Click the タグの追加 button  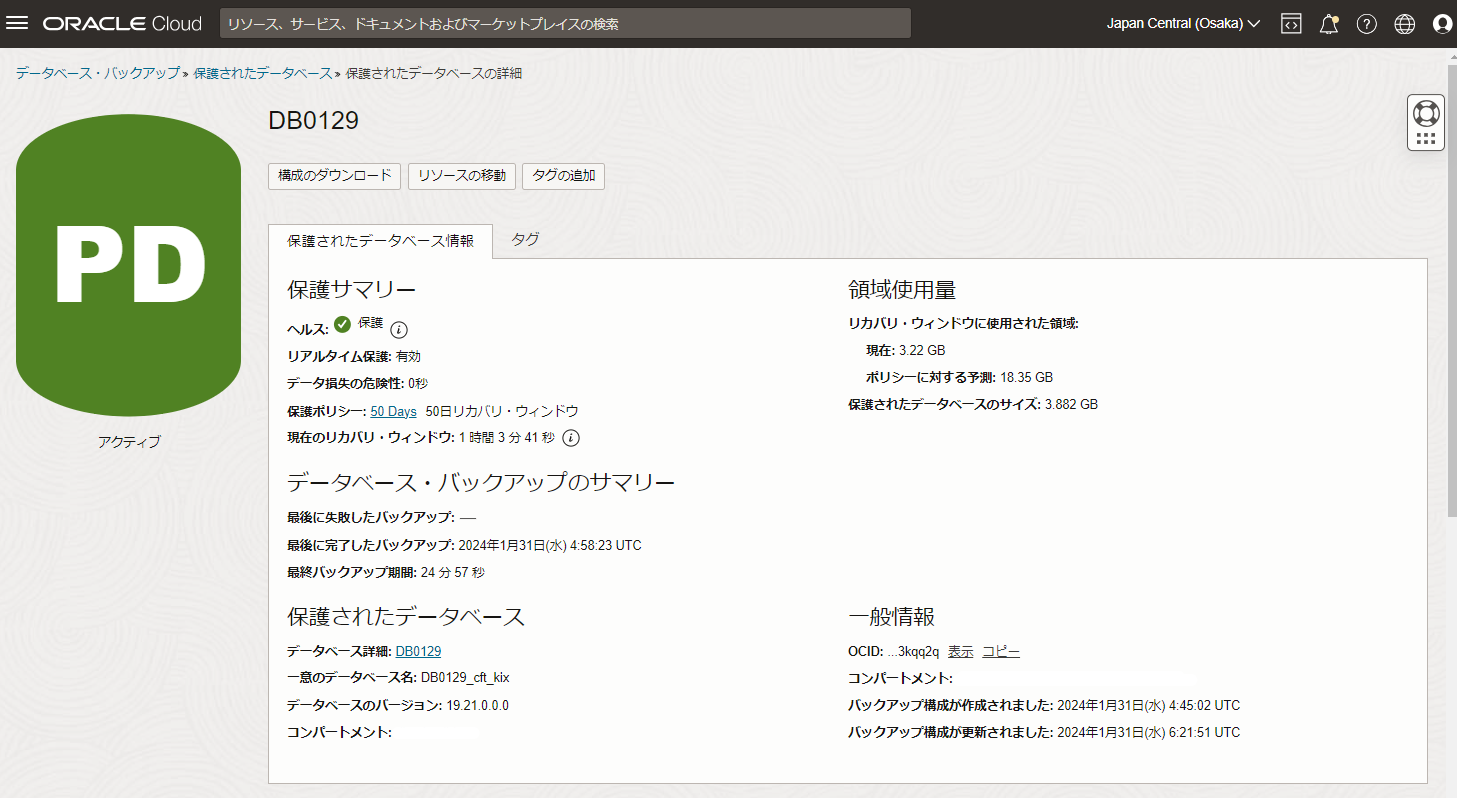(x=563, y=176)
